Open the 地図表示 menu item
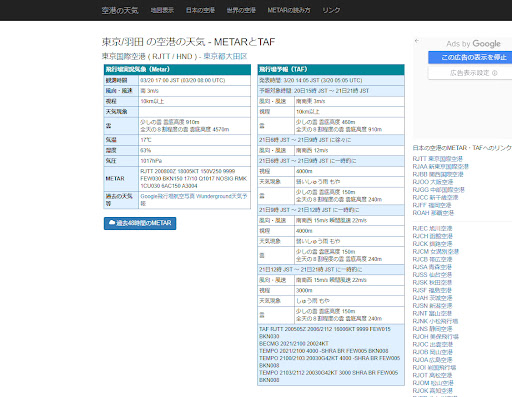512x397 pixels. 162,10
